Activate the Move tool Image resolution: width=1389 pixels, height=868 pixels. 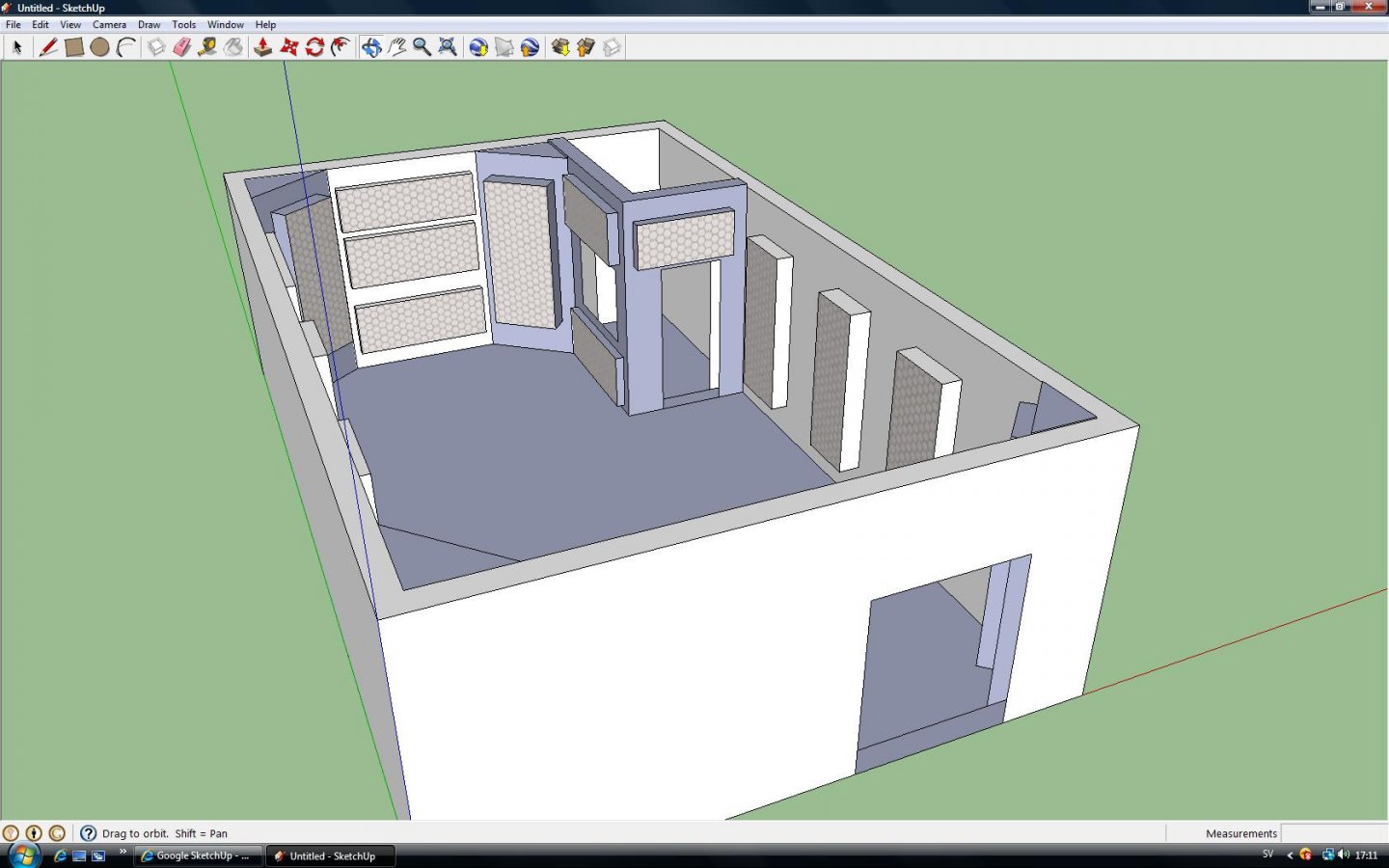click(288, 46)
